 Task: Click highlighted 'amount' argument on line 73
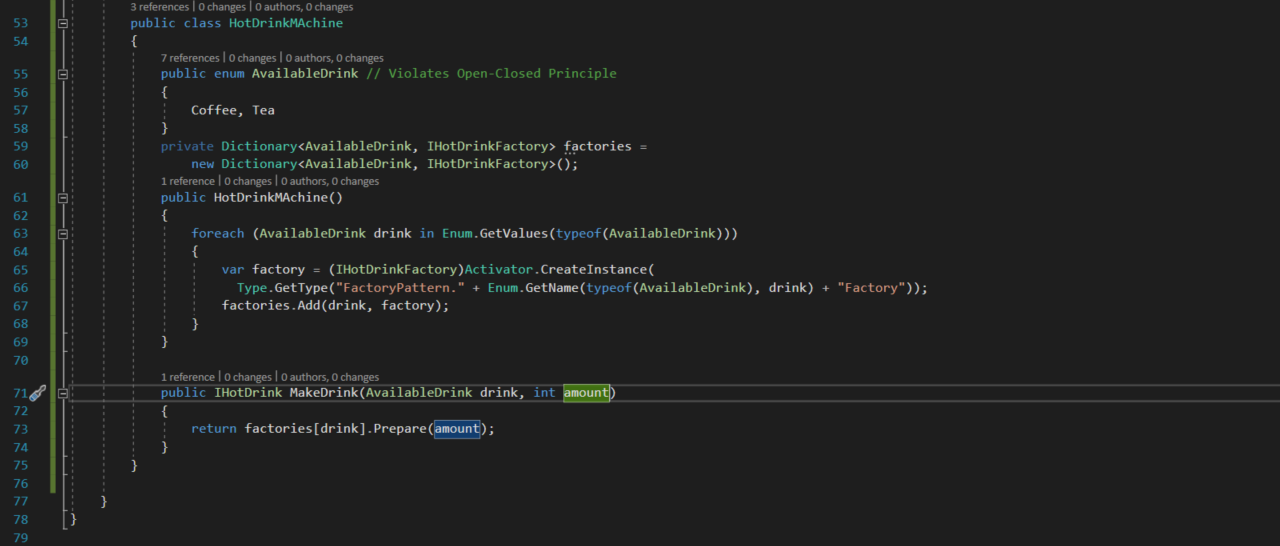click(457, 429)
